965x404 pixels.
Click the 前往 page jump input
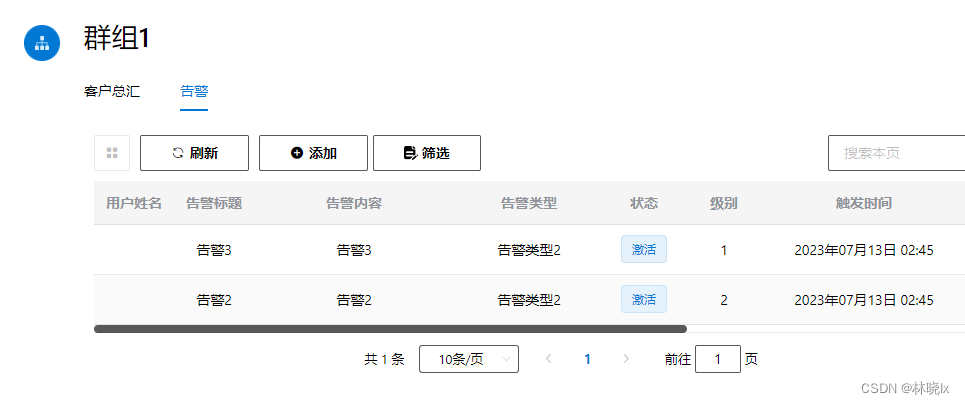(717, 359)
